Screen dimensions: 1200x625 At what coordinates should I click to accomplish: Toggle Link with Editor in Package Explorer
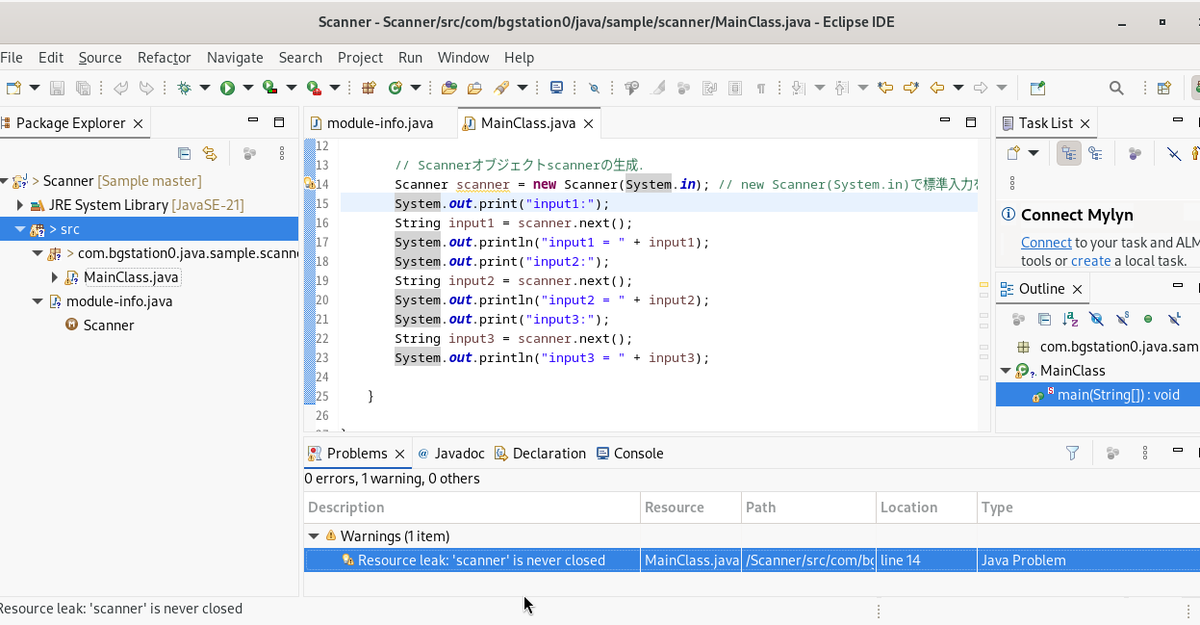(x=210, y=153)
